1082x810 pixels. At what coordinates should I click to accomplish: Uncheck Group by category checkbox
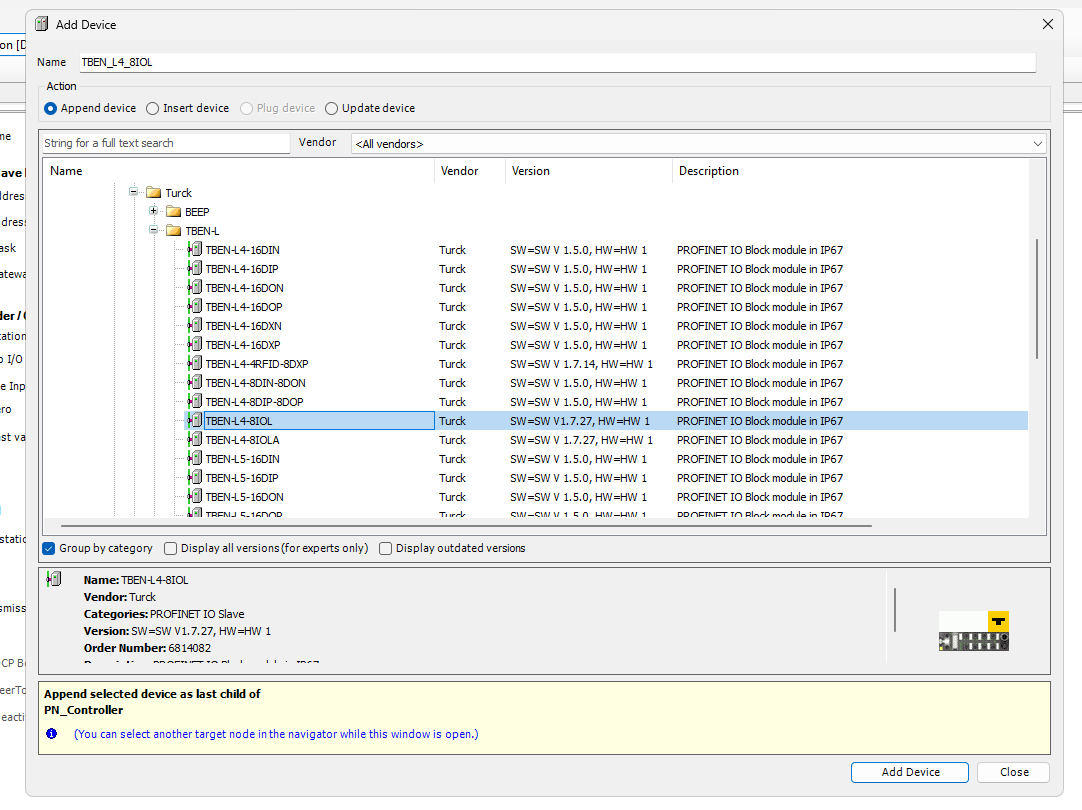(x=48, y=549)
